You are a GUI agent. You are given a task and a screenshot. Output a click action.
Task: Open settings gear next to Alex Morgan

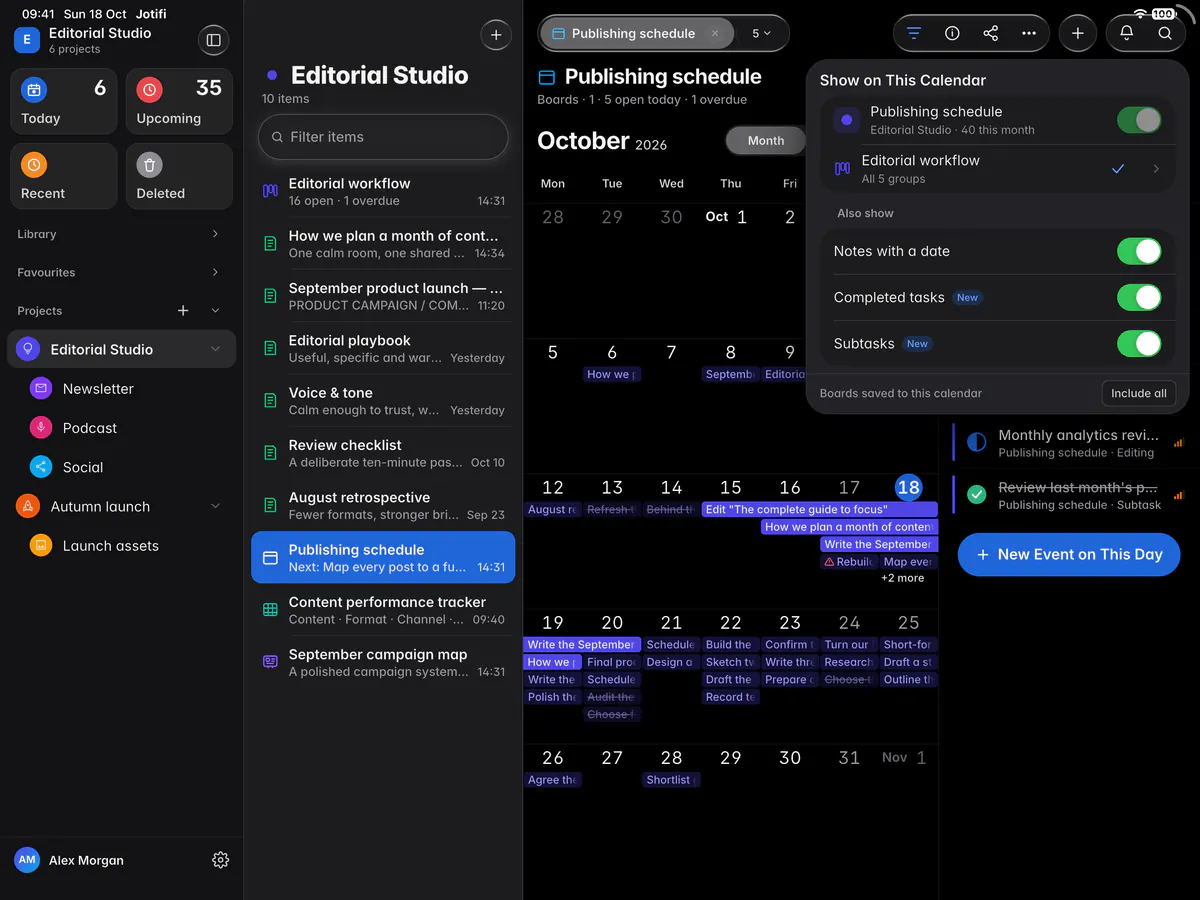click(x=221, y=860)
